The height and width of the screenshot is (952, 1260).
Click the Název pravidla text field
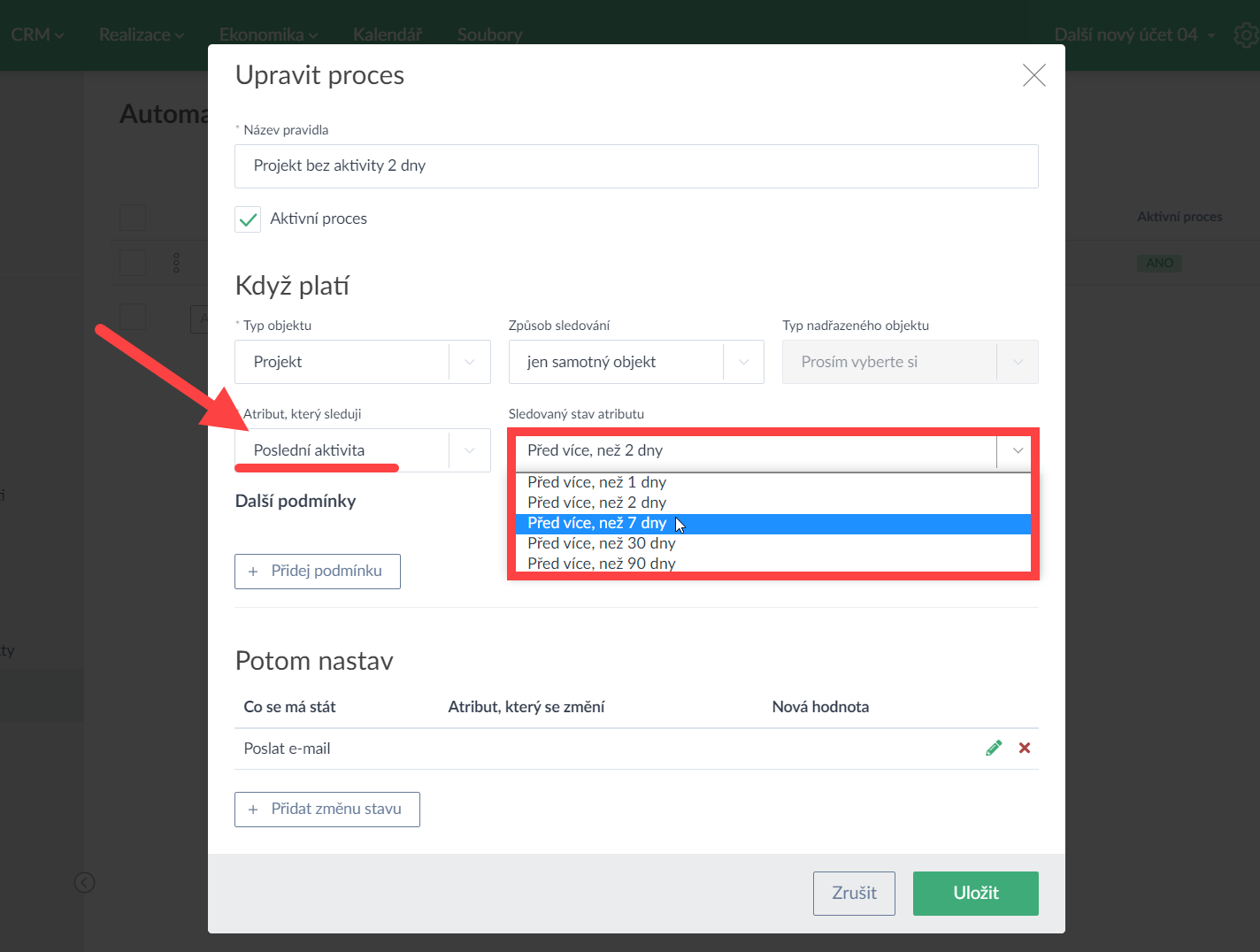click(x=635, y=166)
